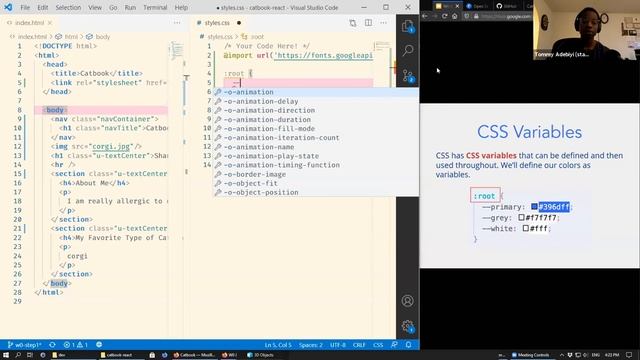
Task: Select the -o-animation-timing-function suggestion
Action: 316,165
